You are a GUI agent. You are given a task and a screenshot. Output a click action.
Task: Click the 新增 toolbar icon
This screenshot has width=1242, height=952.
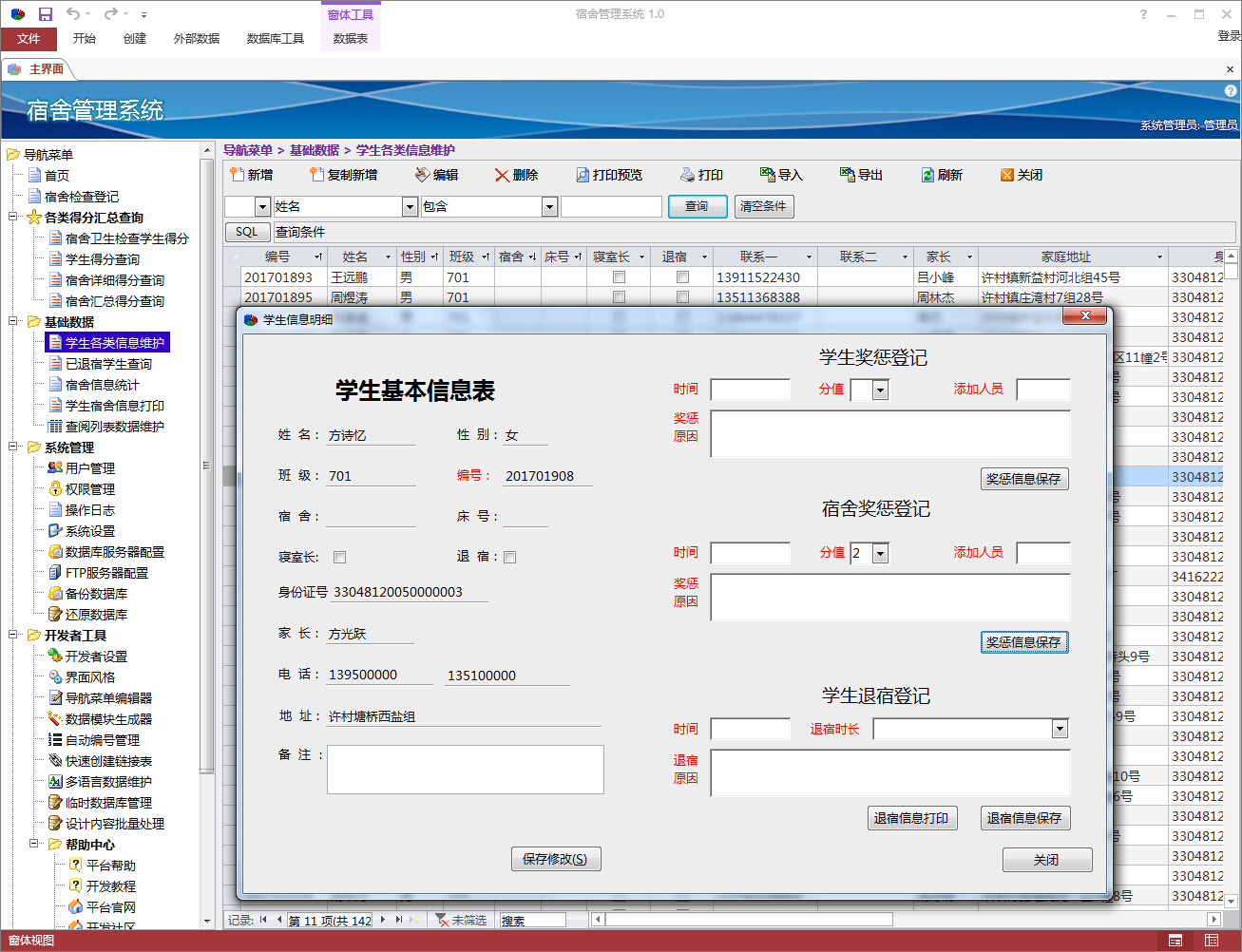pyautogui.click(x=238, y=175)
